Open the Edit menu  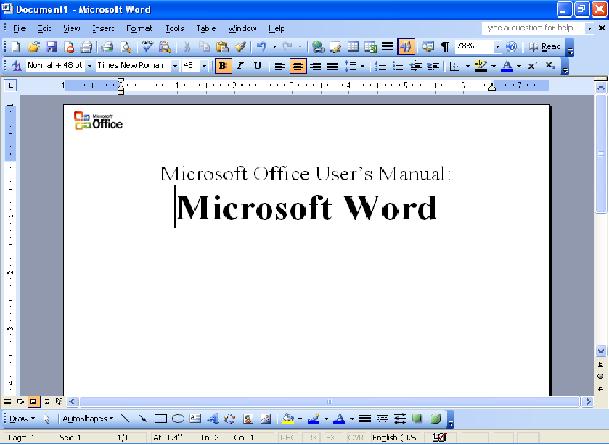tap(44, 28)
